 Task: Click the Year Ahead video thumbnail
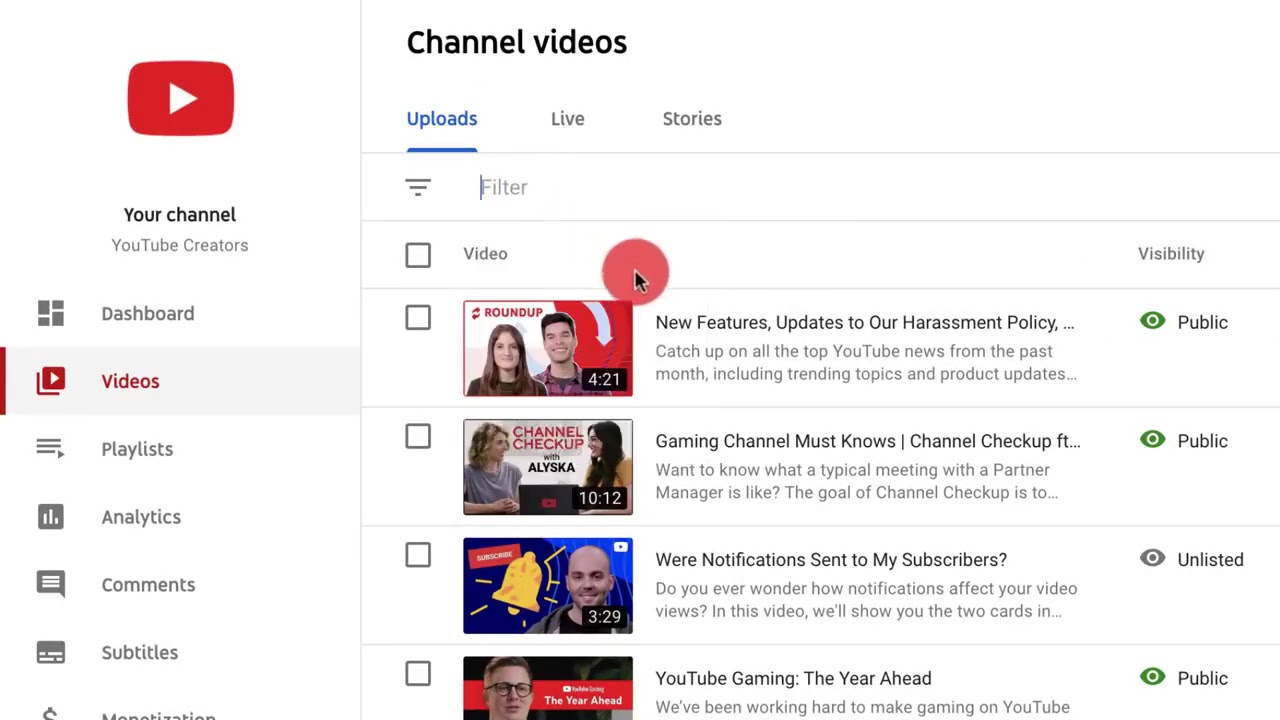click(x=548, y=688)
